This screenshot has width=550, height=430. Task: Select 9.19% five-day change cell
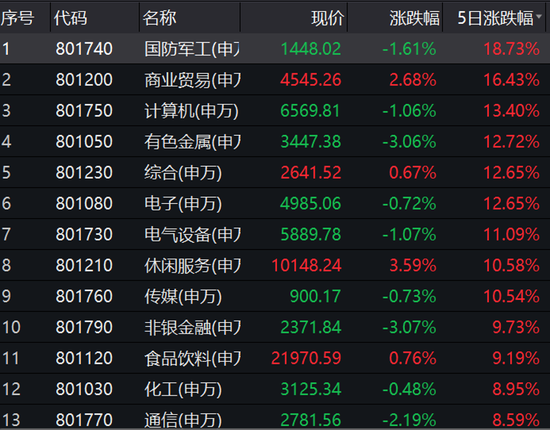(x=516, y=357)
